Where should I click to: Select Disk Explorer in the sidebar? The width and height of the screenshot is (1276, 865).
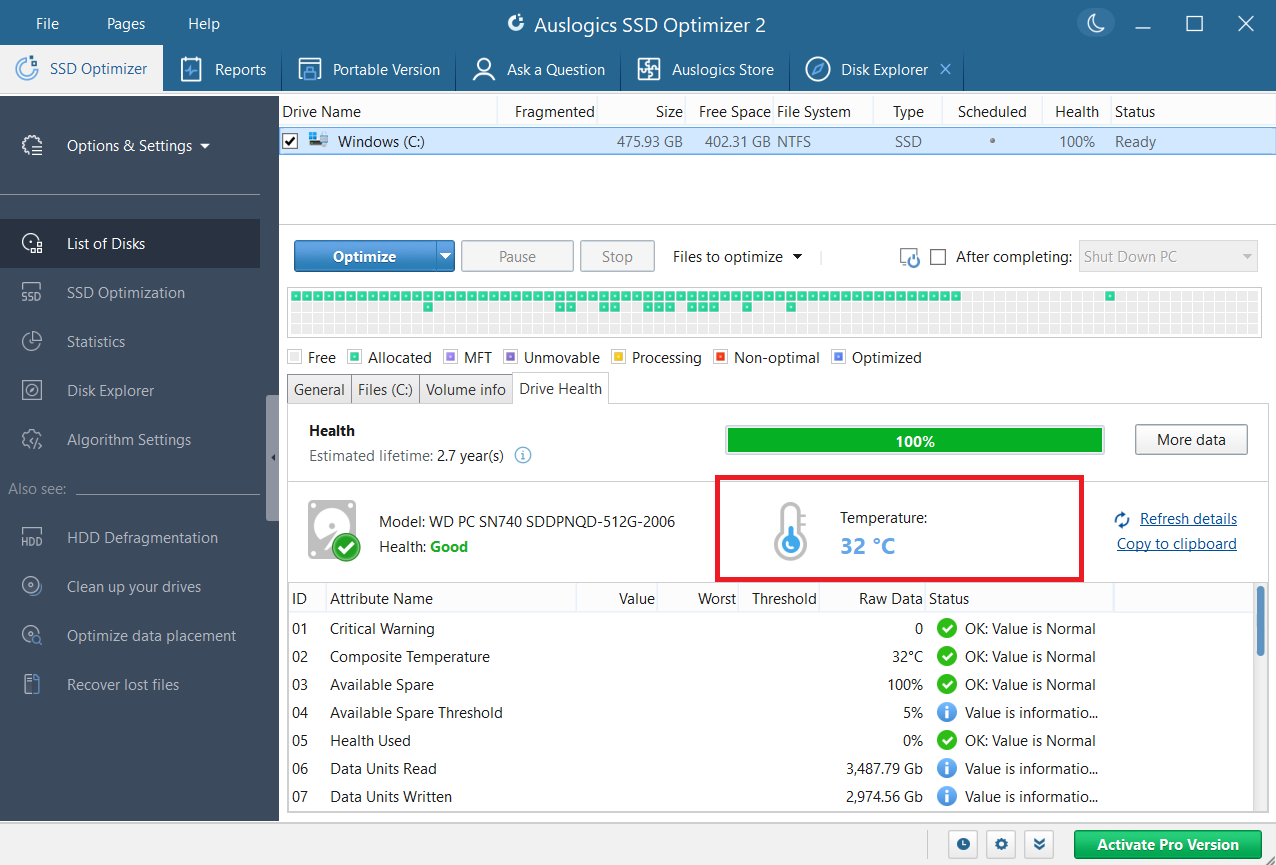click(113, 390)
